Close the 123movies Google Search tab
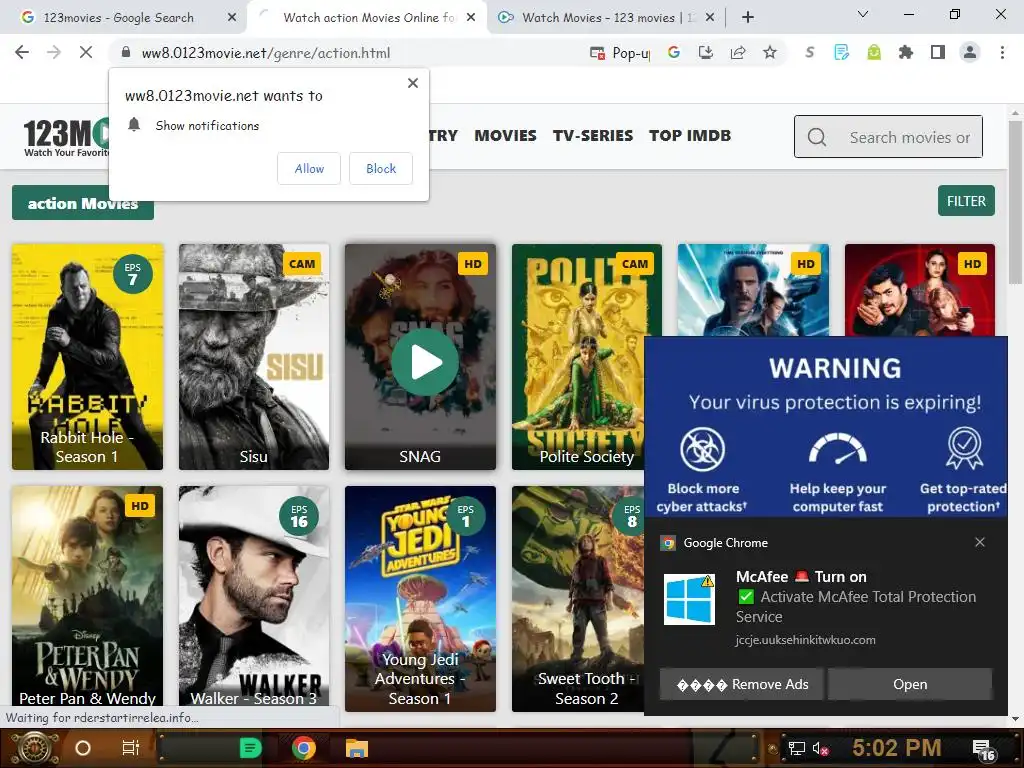Image resolution: width=1024 pixels, height=768 pixels. 232,18
